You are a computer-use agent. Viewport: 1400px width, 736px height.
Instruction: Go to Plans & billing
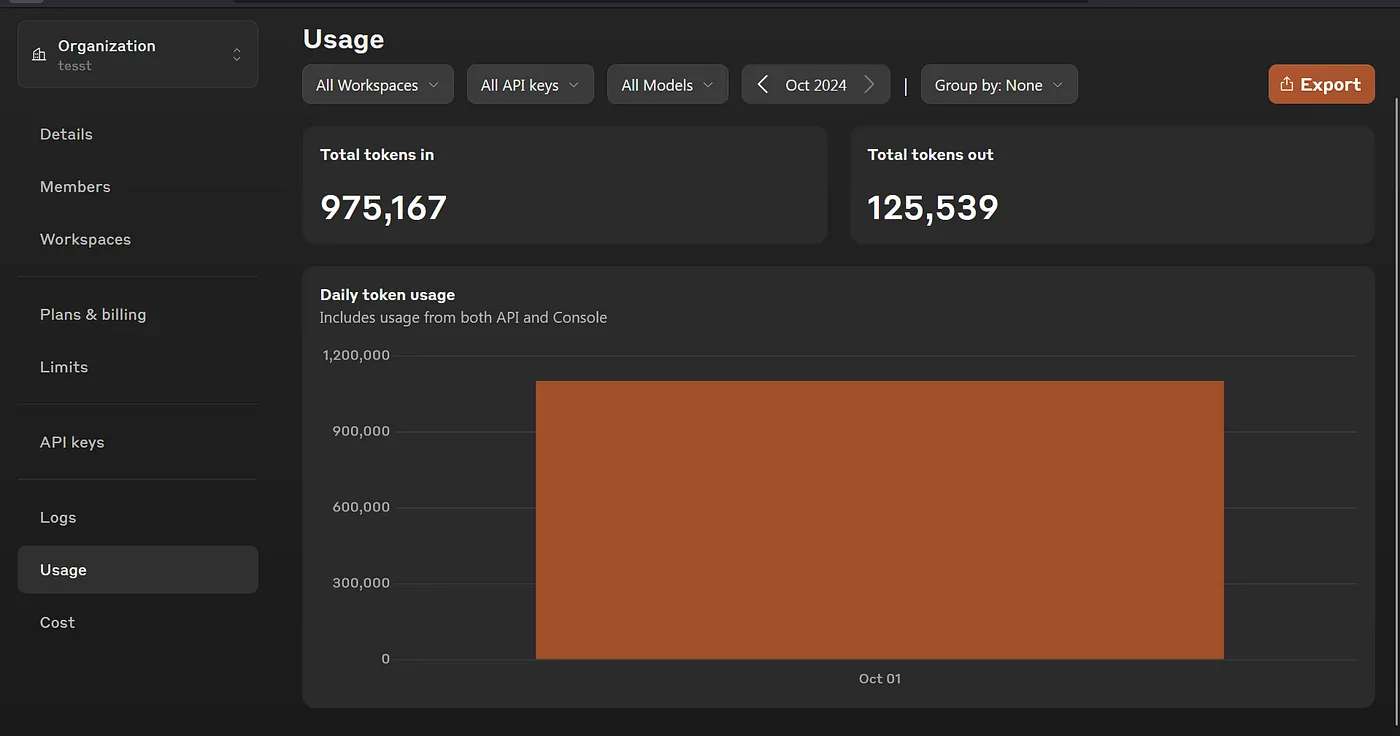click(93, 314)
